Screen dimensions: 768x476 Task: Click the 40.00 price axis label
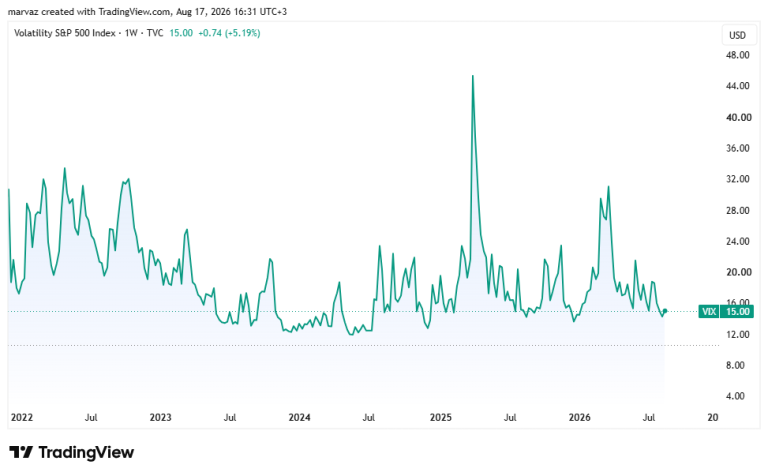click(x=738, y=118)
